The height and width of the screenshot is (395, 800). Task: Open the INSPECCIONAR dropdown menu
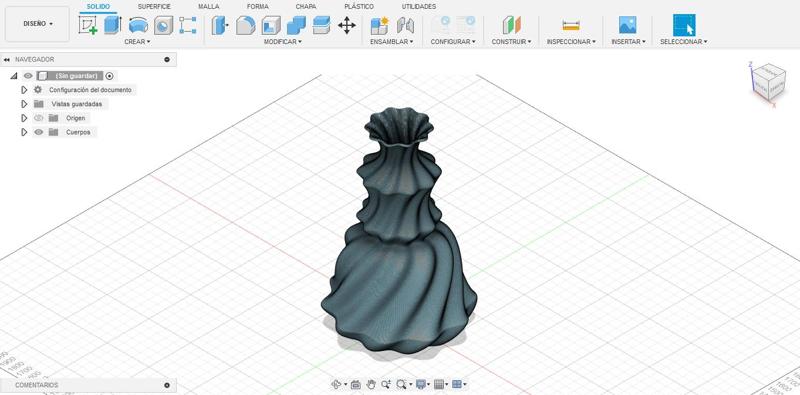tap(571, 42)
